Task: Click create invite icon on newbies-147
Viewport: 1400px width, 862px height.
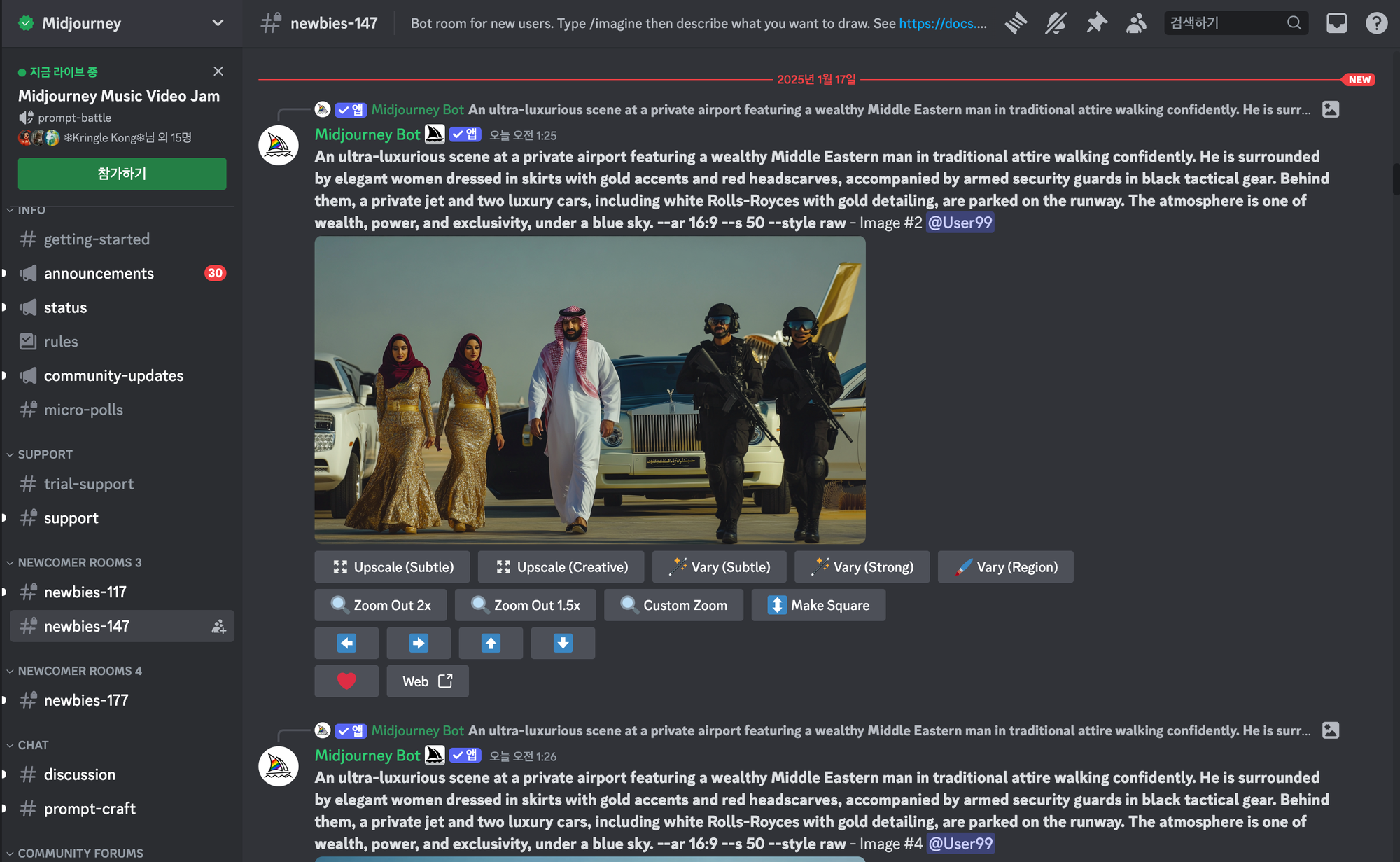Action: tap(219, 627)
